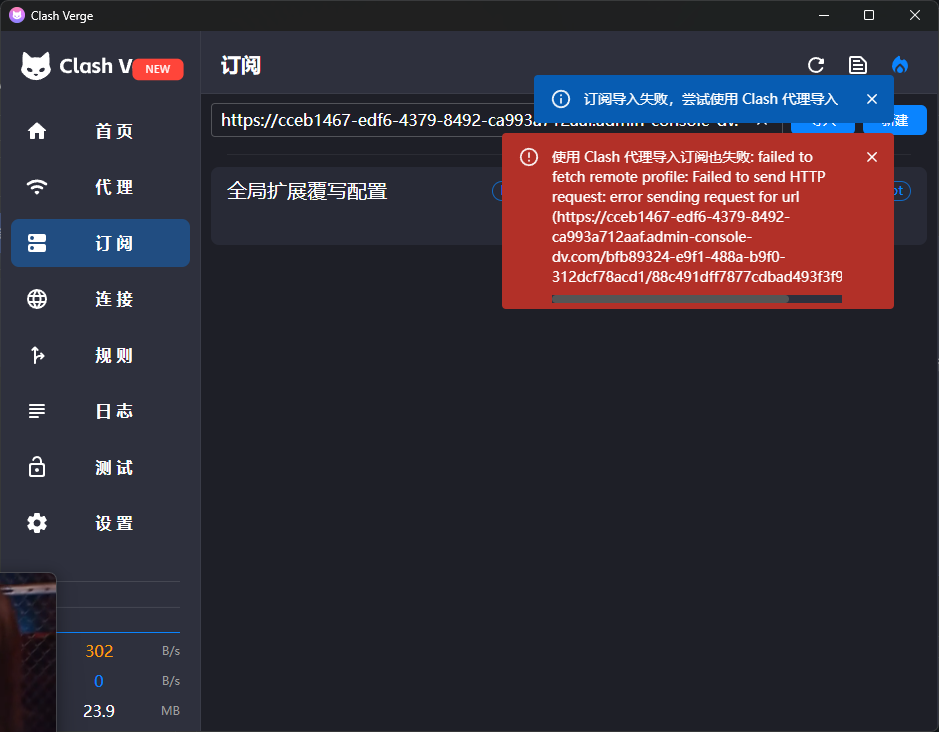Image resolution: width=939 pixels, height=732 pixels.
Task: Click the 新建 button
Action: [895, 120]
